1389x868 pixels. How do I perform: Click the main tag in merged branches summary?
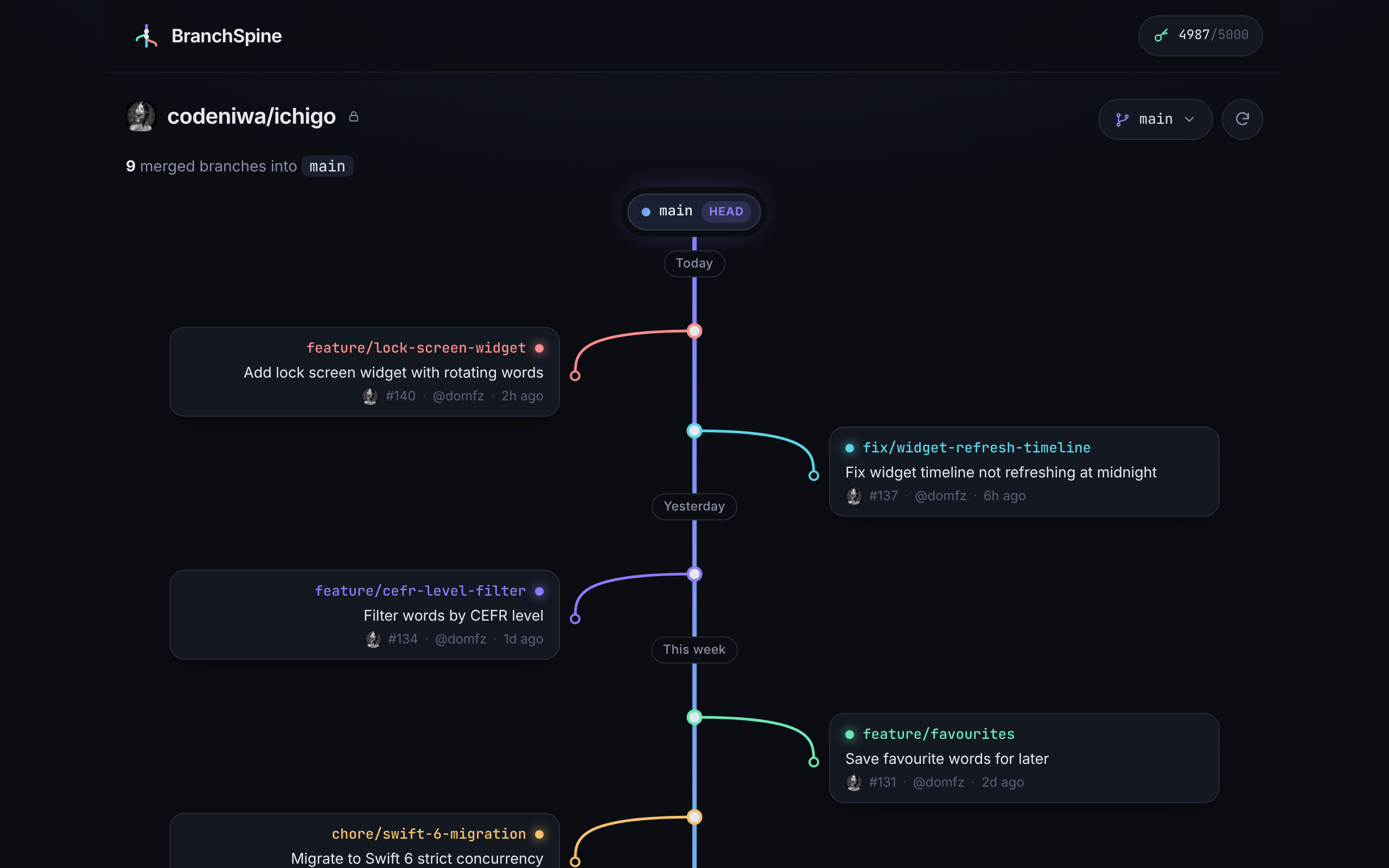click(327, 167)
